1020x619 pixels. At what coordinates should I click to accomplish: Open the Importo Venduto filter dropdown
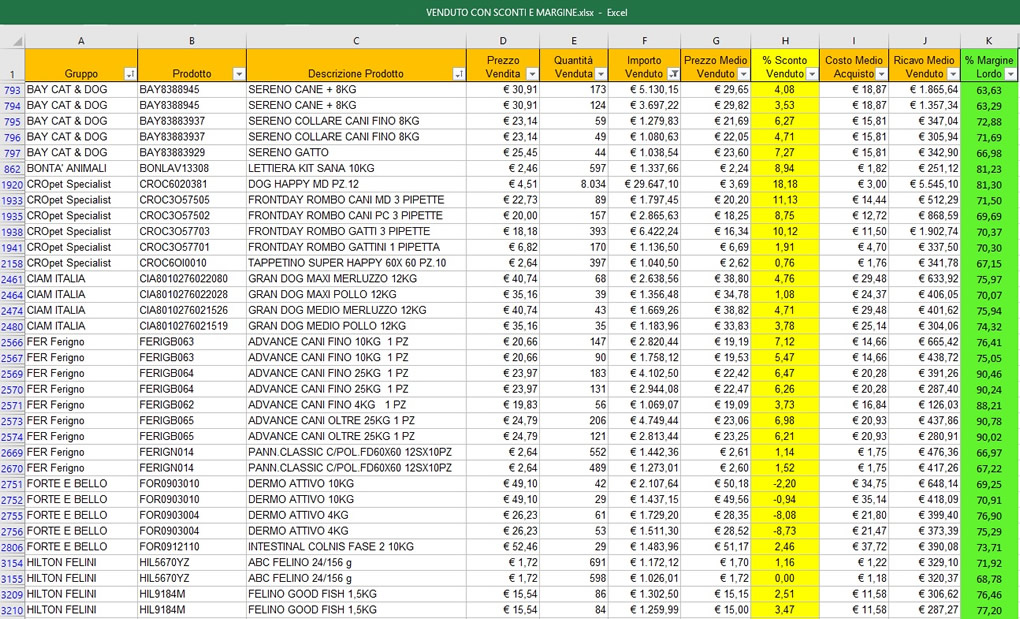(674, 74)
